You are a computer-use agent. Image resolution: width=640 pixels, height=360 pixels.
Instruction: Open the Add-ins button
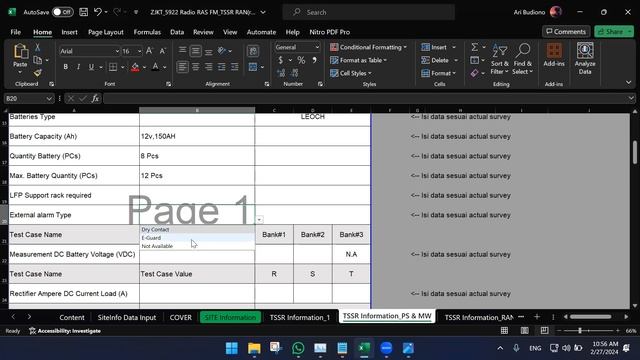554,55
